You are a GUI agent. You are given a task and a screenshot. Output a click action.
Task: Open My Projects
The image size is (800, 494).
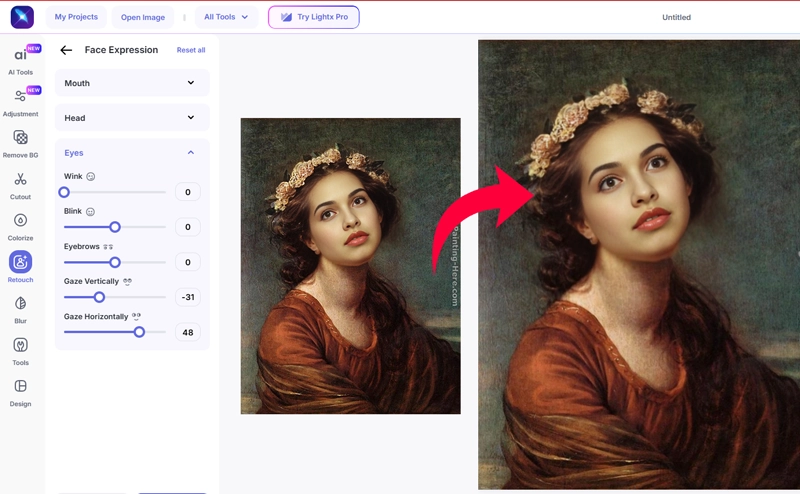click(76, 17)
